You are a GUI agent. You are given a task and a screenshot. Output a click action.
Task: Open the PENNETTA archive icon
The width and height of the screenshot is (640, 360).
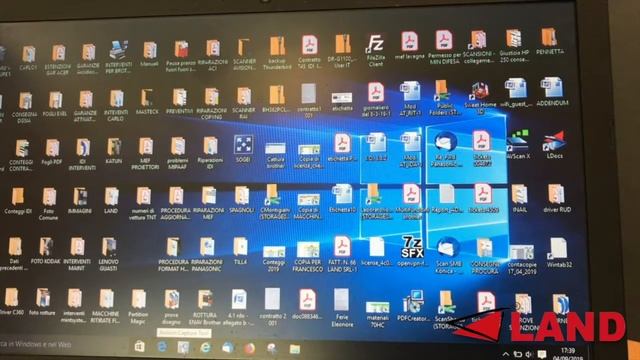tap(549, 38)
